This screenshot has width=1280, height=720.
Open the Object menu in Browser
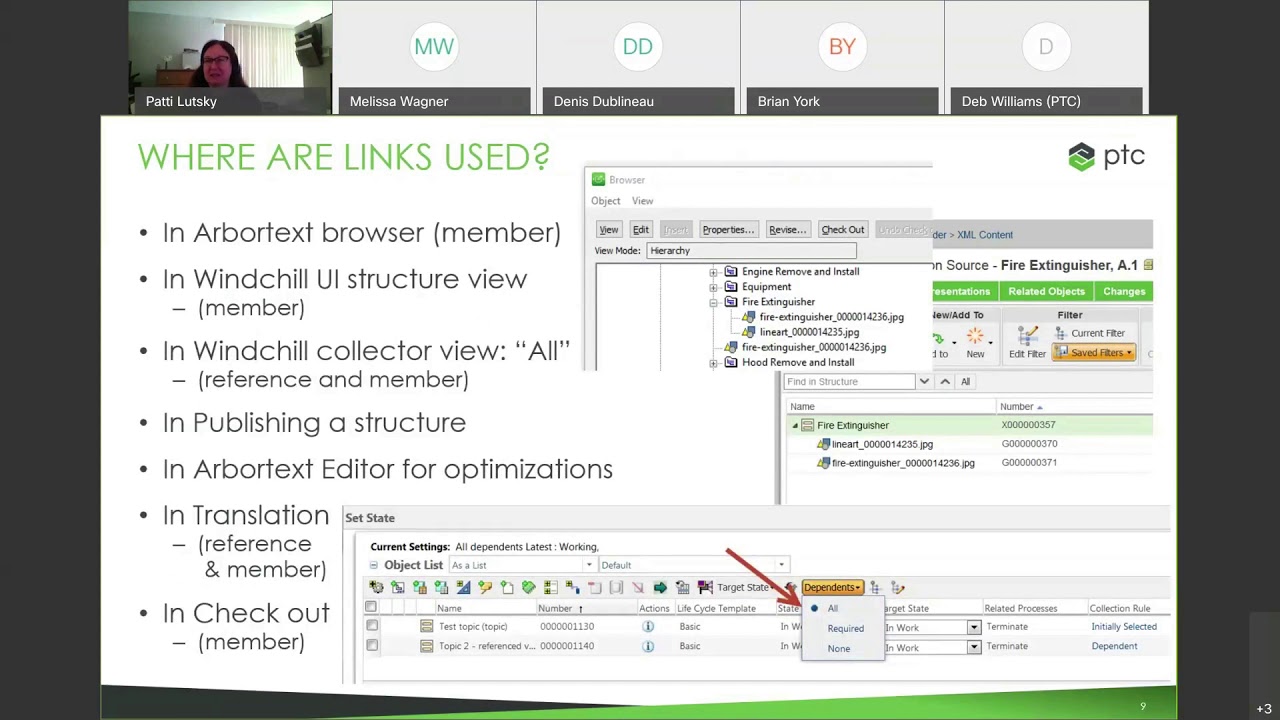(x=605, y=201)
